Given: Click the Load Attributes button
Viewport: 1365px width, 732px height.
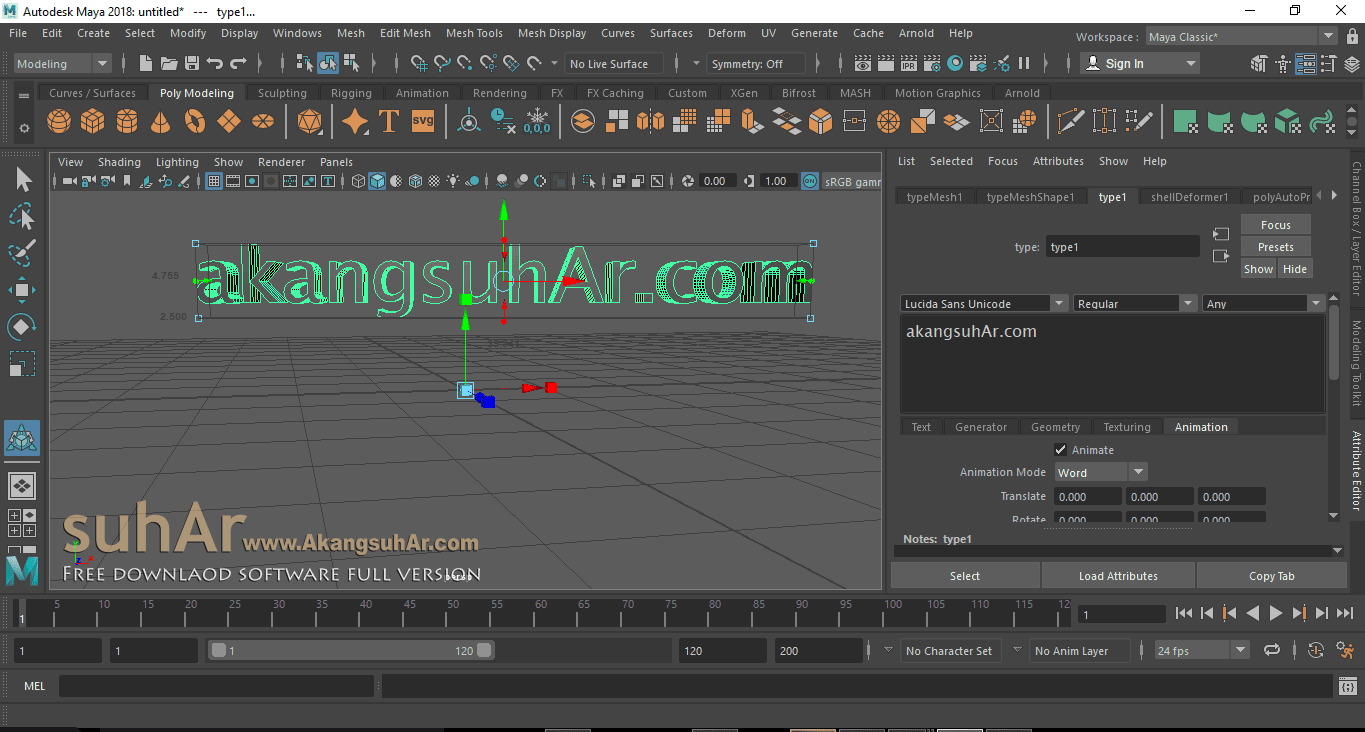Looking at the screenshot, I should point(1118,576).
